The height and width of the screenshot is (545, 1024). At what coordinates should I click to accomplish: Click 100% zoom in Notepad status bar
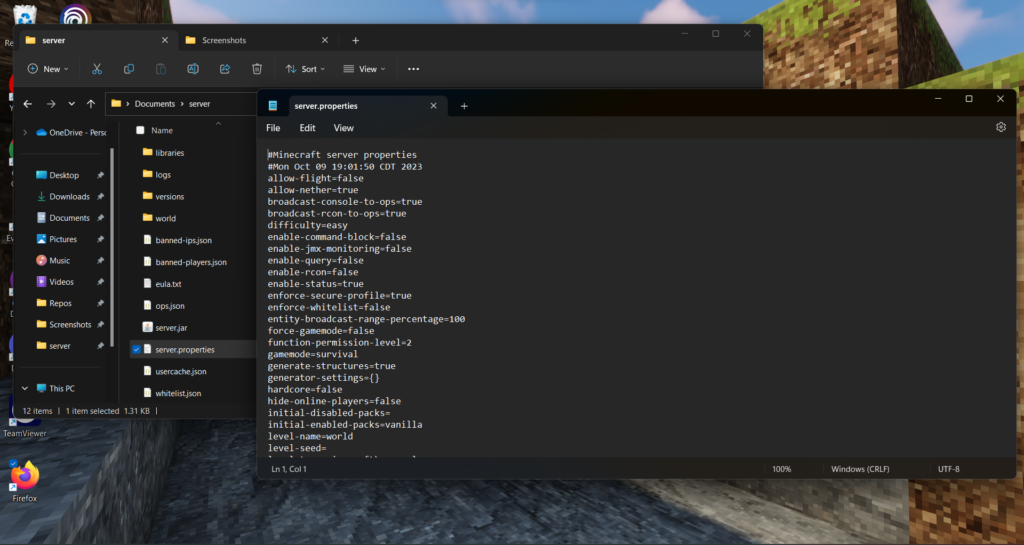pos(781,469)
